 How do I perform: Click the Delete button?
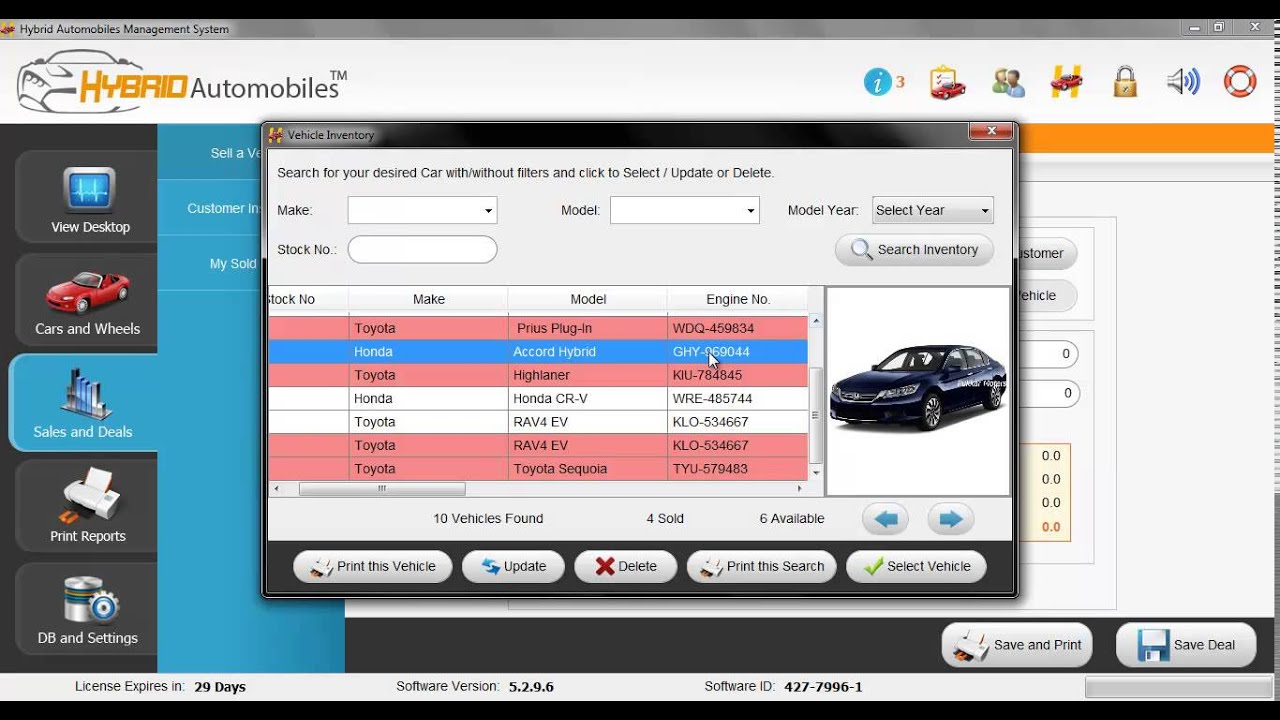626,566
